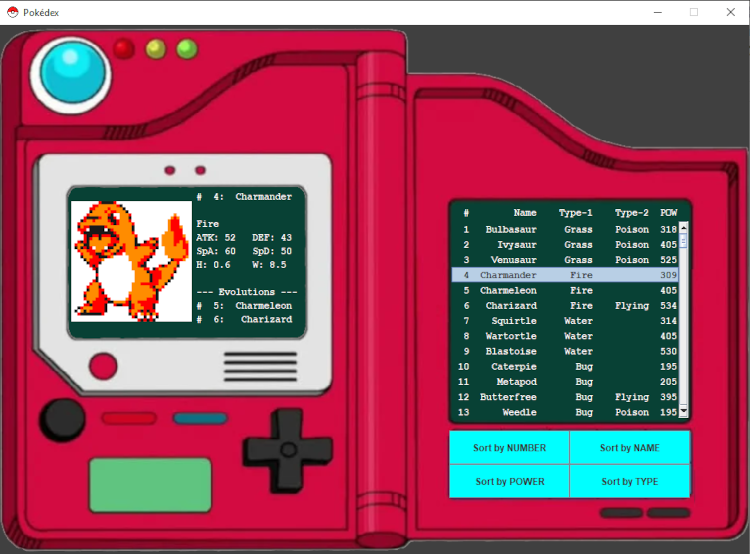Viewport: 750px width, 554px height.
Task: Click Bulbasaur's power value 318
Action: pos(668,229)
